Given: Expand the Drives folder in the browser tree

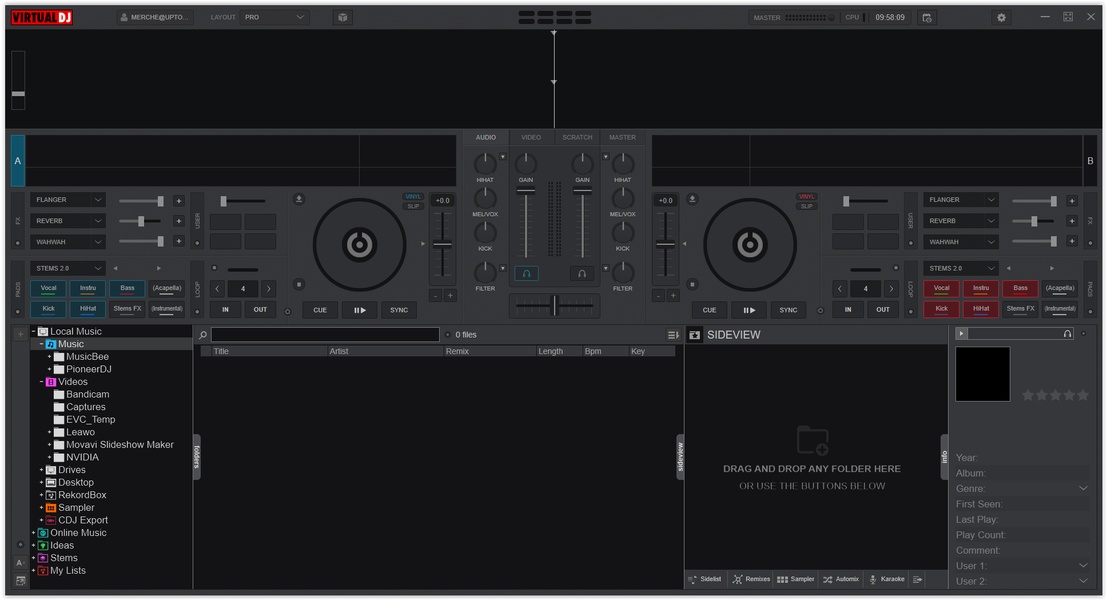Looking at the screenshot, I should tap(42, 470).
